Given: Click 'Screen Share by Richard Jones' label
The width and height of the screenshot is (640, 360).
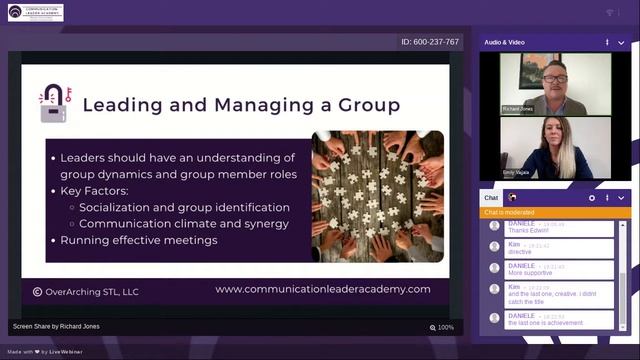Looking at the screenshot, I should 56,327.
